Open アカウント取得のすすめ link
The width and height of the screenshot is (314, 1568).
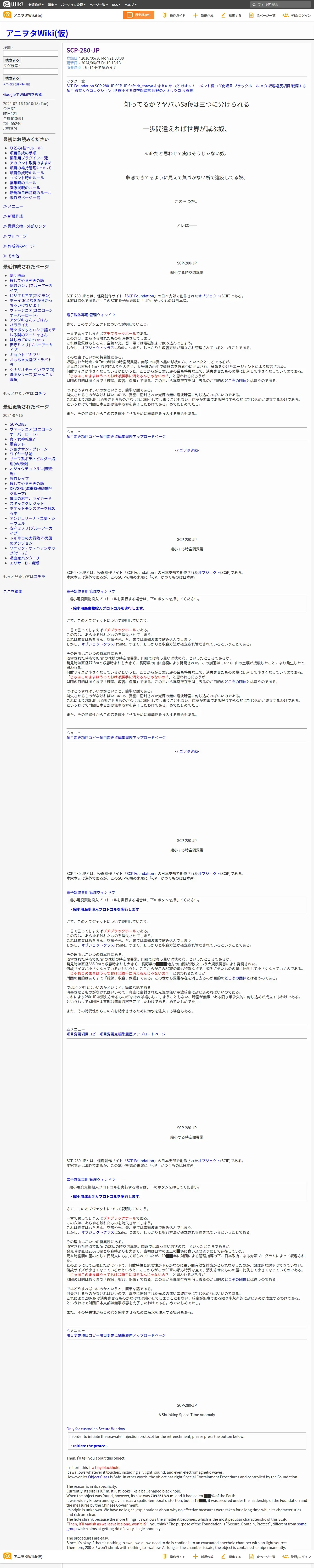pyautogui.click(x=31, y=163)
